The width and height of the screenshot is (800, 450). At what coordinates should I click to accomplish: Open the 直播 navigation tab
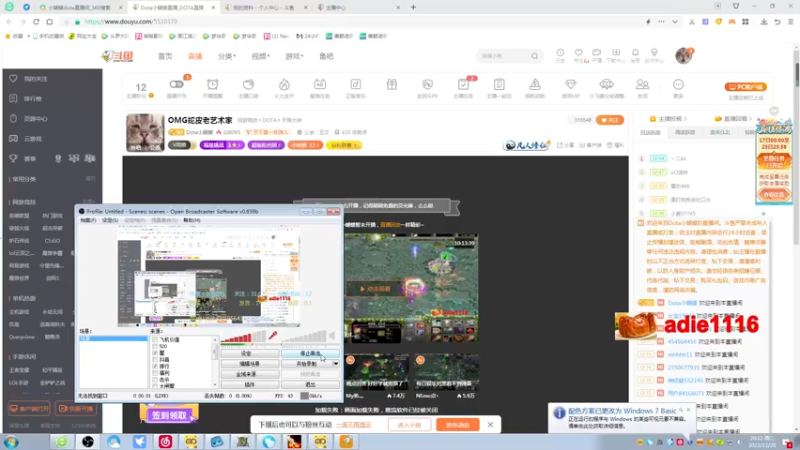click(195, 56)
